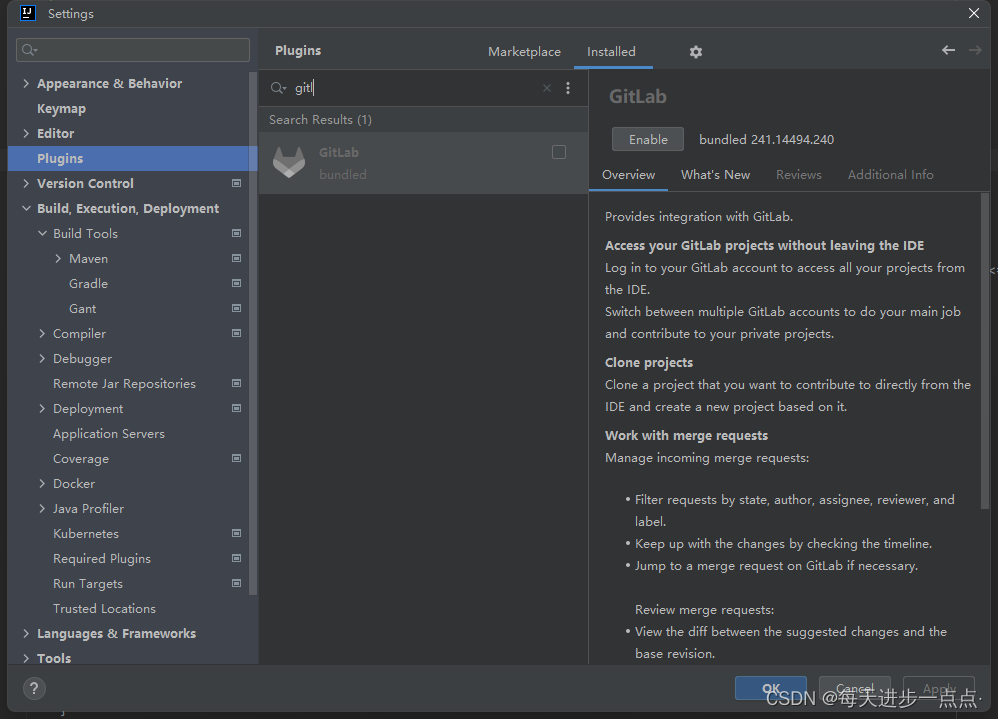Click the plugins settings gear icon
Image resolution: width=998 pixels, height=719 pixels.
pyautogui.click(x=696, y=52)
